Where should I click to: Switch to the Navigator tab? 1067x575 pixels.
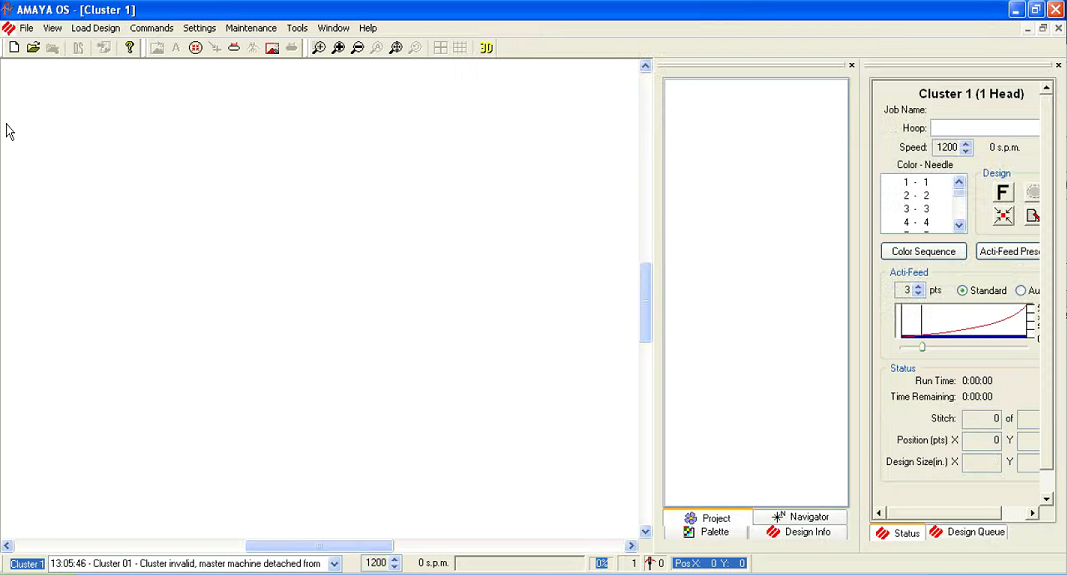800,517
